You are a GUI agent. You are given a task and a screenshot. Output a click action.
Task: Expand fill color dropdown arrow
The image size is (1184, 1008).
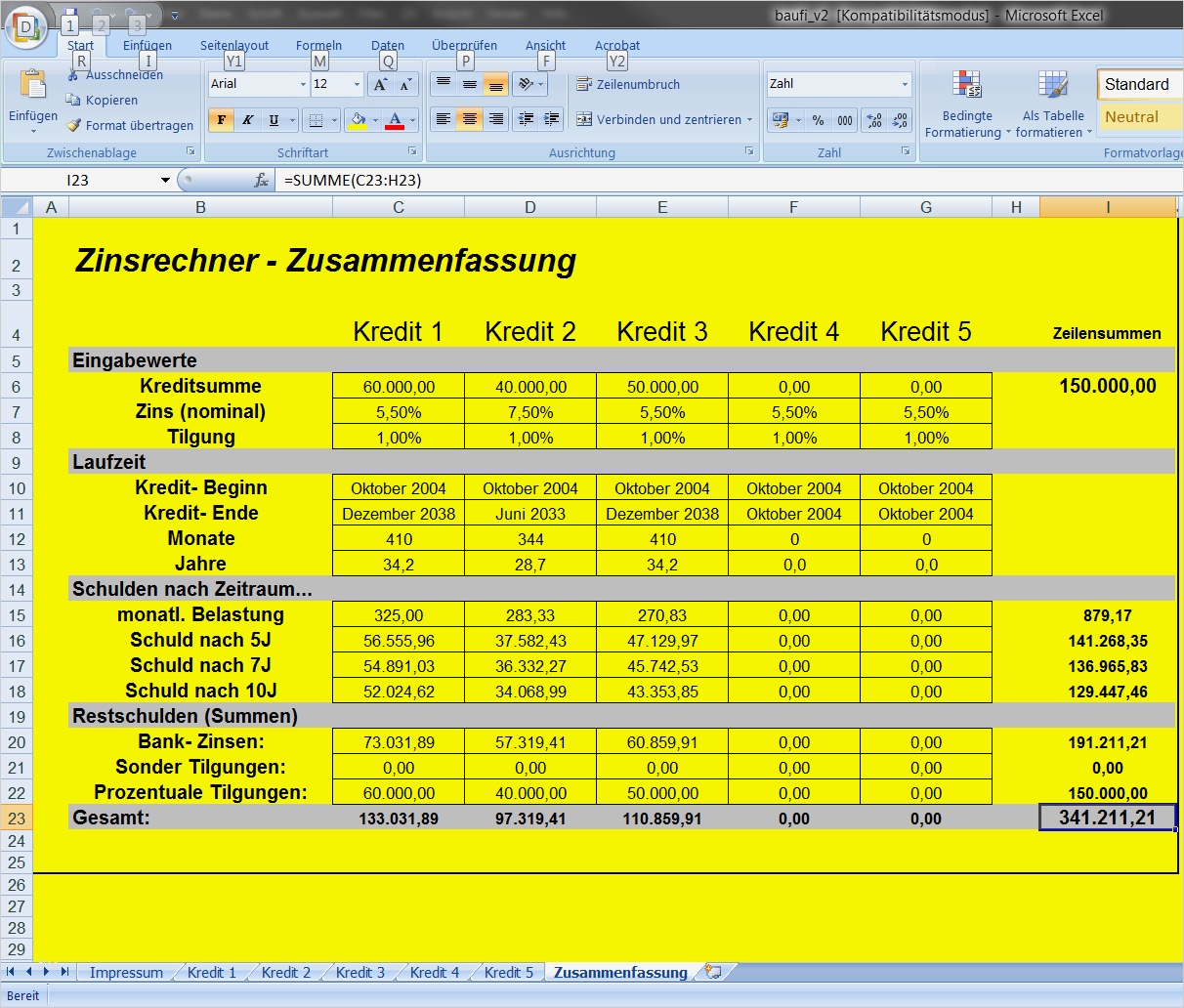(x=375, y=120)
